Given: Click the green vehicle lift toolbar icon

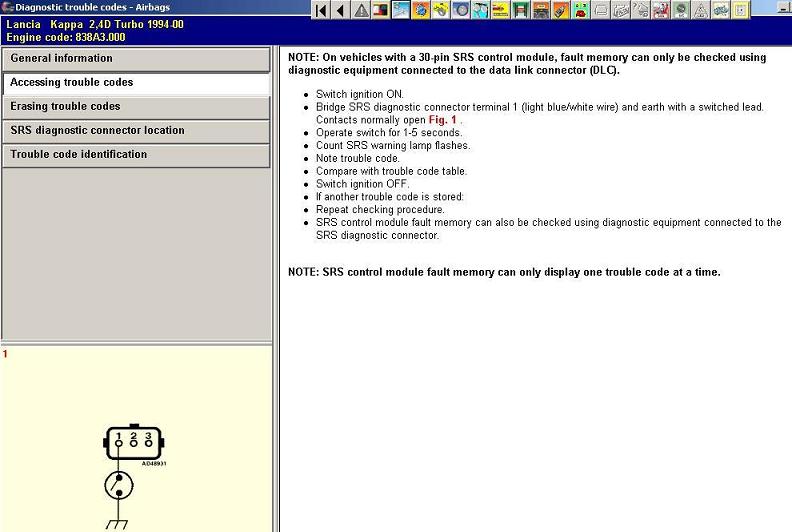Looking at the screenshot, I should (520, 10).
